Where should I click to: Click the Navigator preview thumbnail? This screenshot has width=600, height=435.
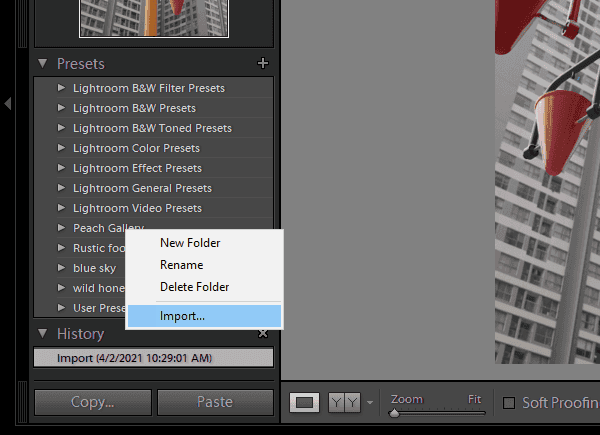(x=154, y=18)
